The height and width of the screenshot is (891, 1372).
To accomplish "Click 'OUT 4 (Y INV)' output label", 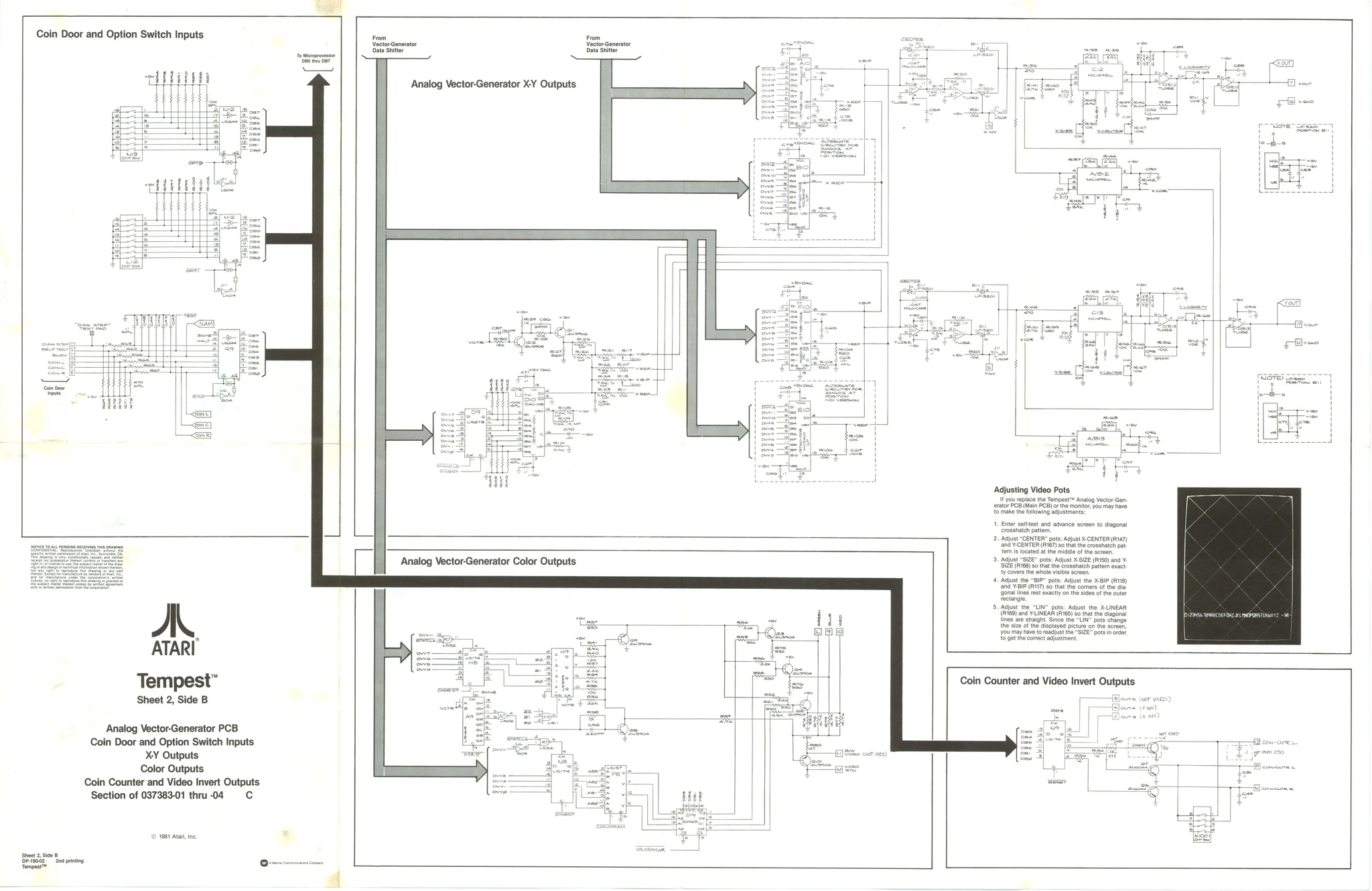I will pos(1139,708).
